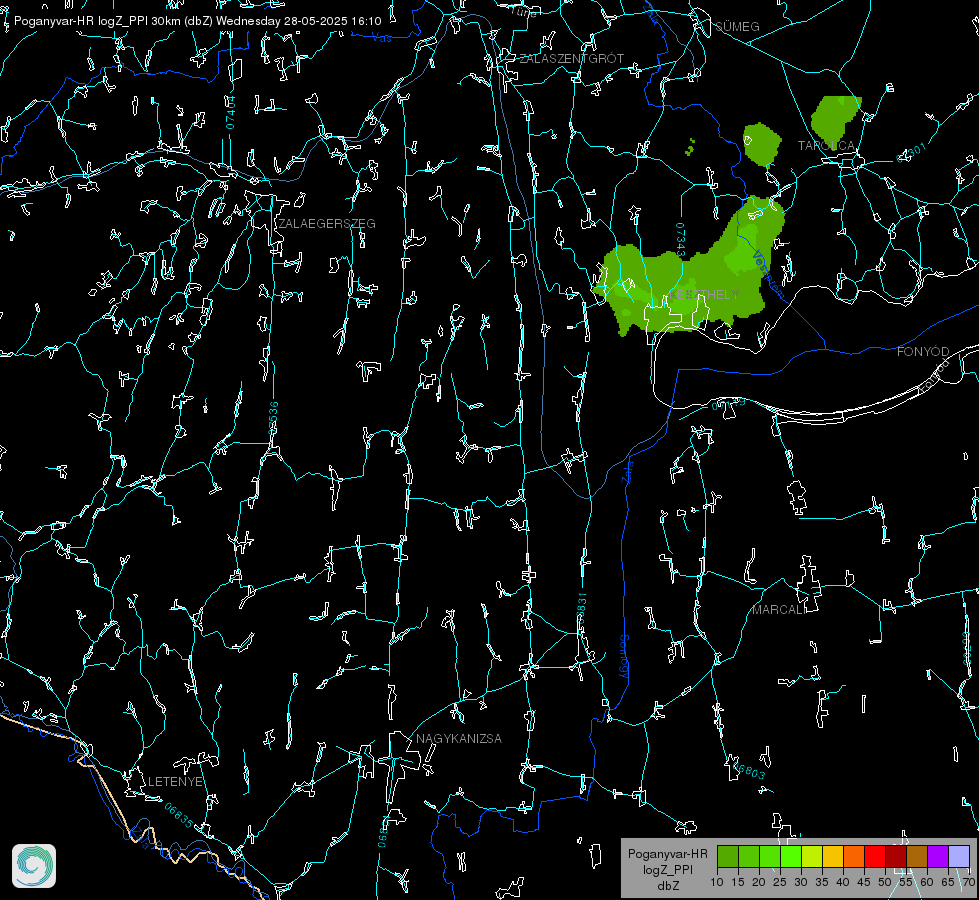
Task: Click the blue Zala river label
Action: click(x=627, y=470)
